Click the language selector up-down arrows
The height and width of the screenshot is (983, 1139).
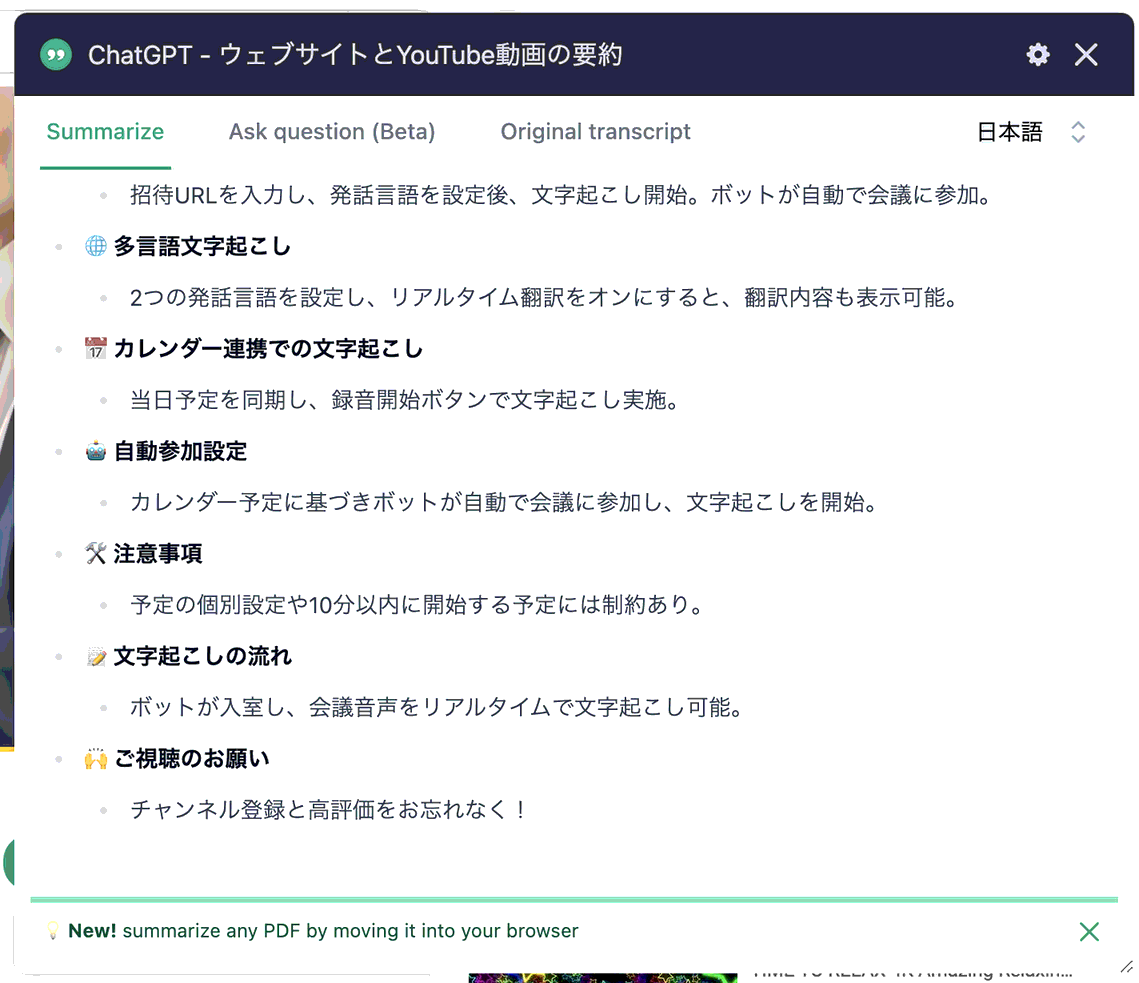coord(1078,132)
